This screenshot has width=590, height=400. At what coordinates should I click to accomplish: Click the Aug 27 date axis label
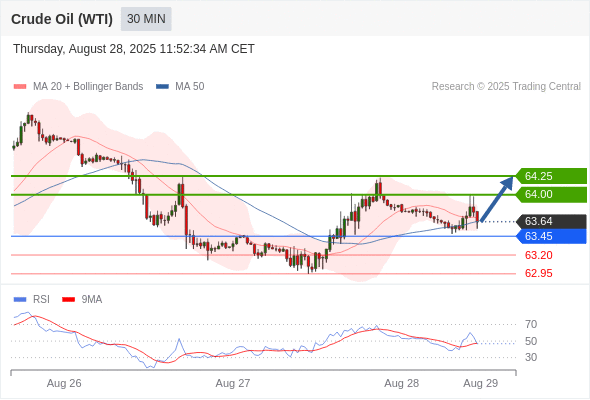[x=233, y=383]
